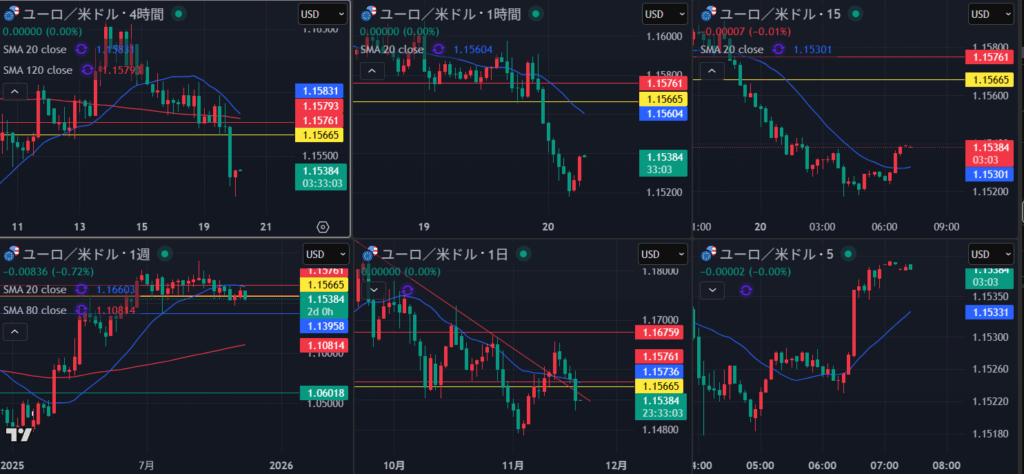
Task: Click the purple SMA 120 indicator icon on the 4-hour chart
Action: pos(87,70)
